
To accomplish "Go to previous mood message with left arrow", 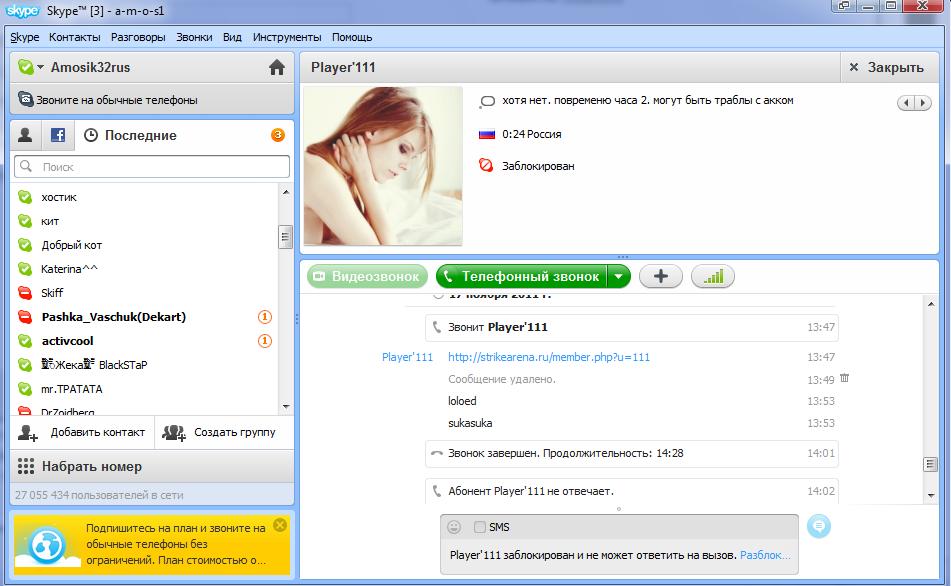I will [906, 103].
